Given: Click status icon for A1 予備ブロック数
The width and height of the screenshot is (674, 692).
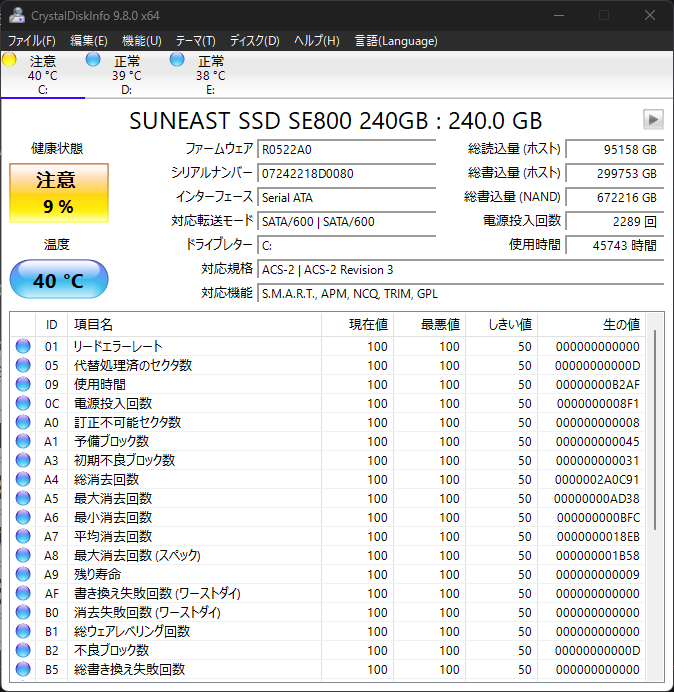Looking at the screenshot, I should pos(23,441).
